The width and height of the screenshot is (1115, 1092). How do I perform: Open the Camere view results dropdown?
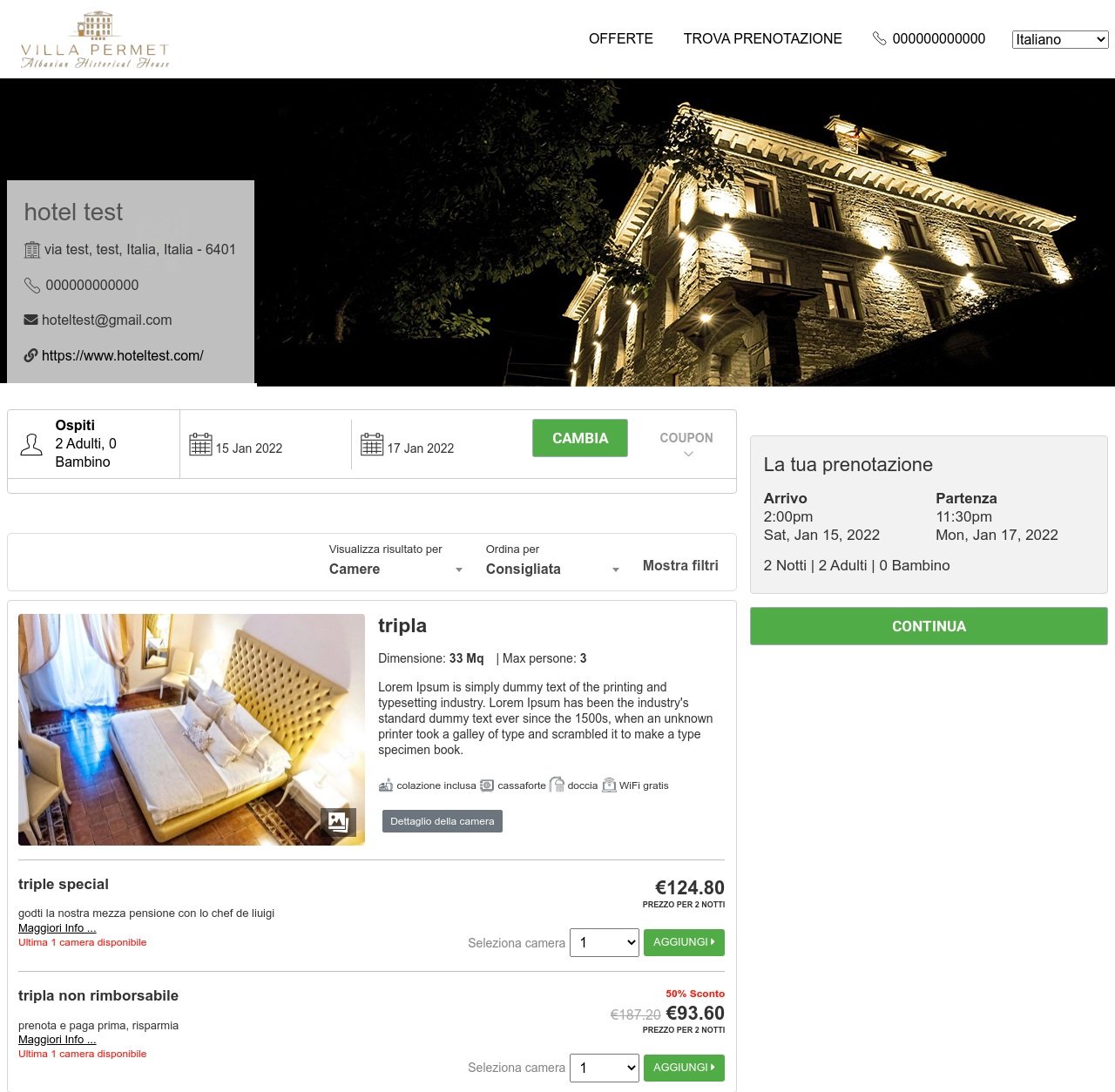395,570
